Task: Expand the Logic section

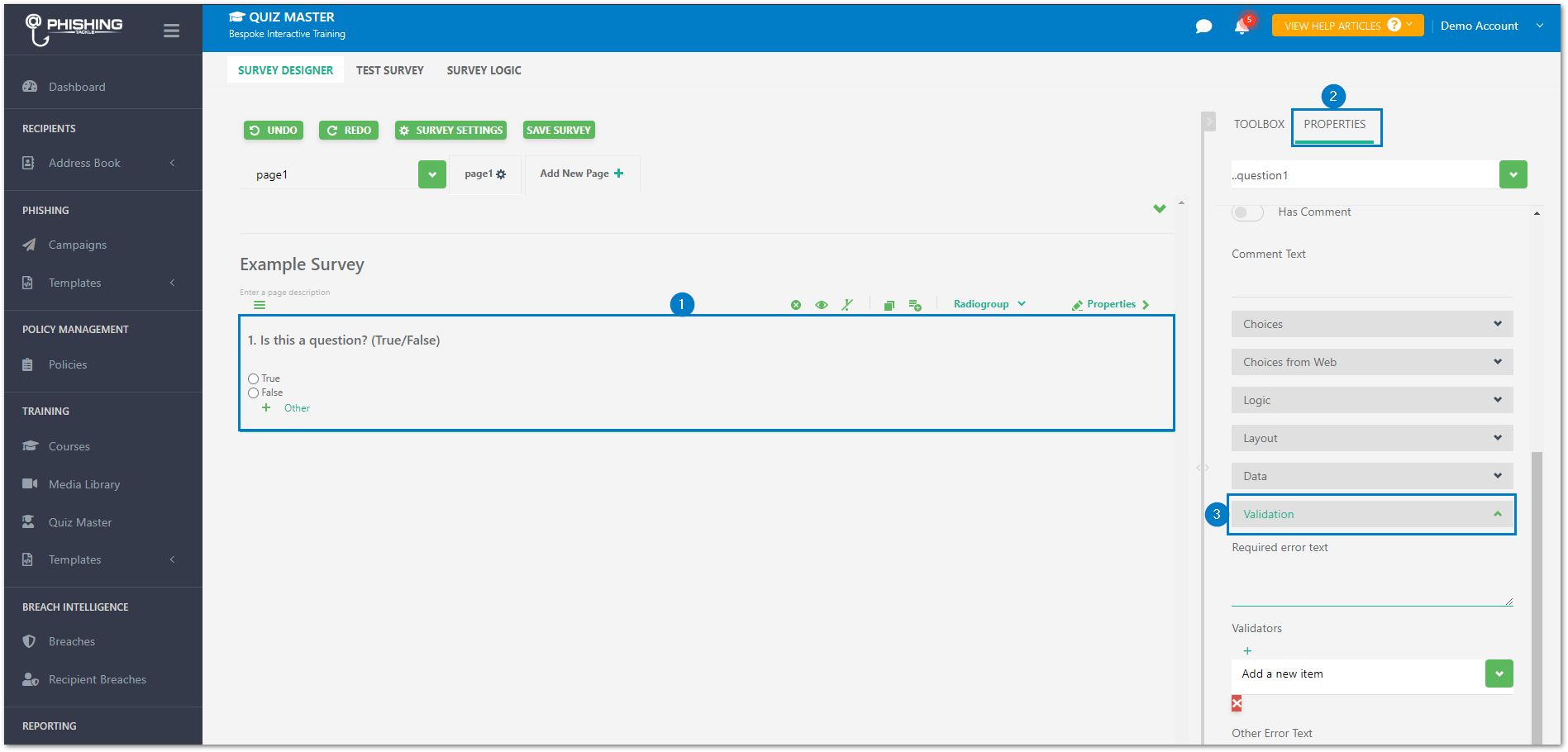Action: tap(1372, 400)
